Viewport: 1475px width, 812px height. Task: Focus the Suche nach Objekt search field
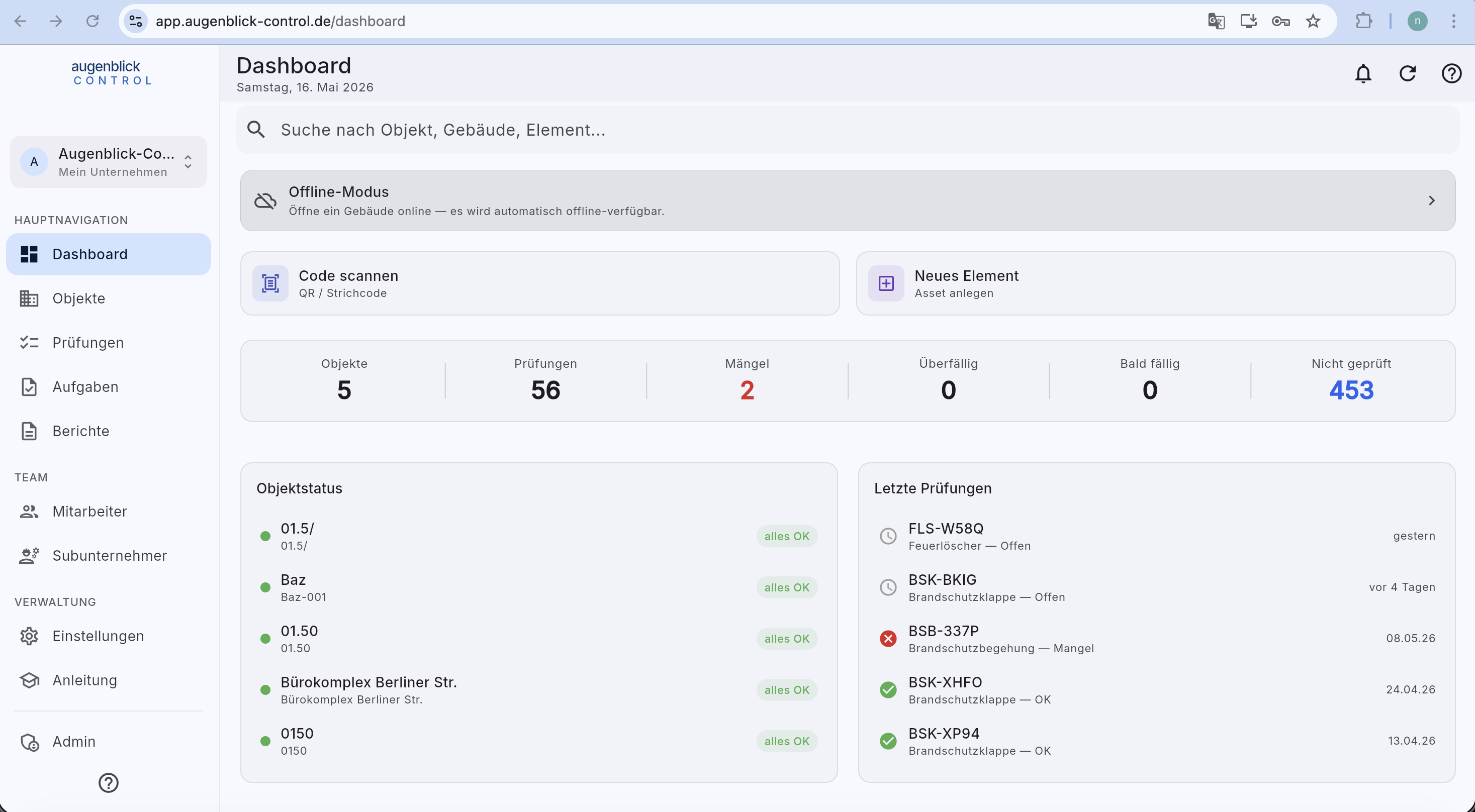pyautogui.click(x=848, y=130)
